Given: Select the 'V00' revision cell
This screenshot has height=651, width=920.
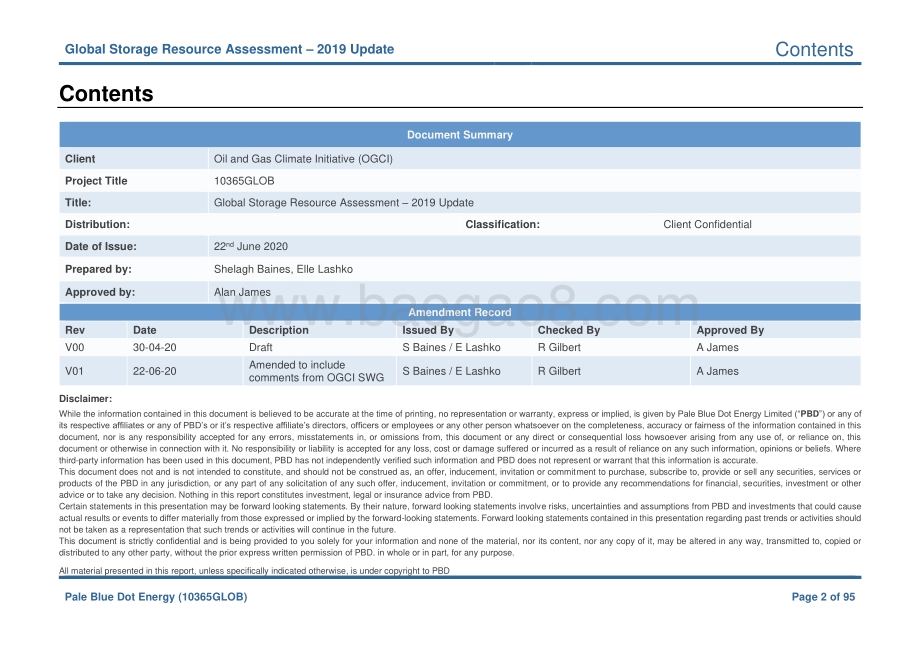Looking at the screenshot, I should (75, 347).
